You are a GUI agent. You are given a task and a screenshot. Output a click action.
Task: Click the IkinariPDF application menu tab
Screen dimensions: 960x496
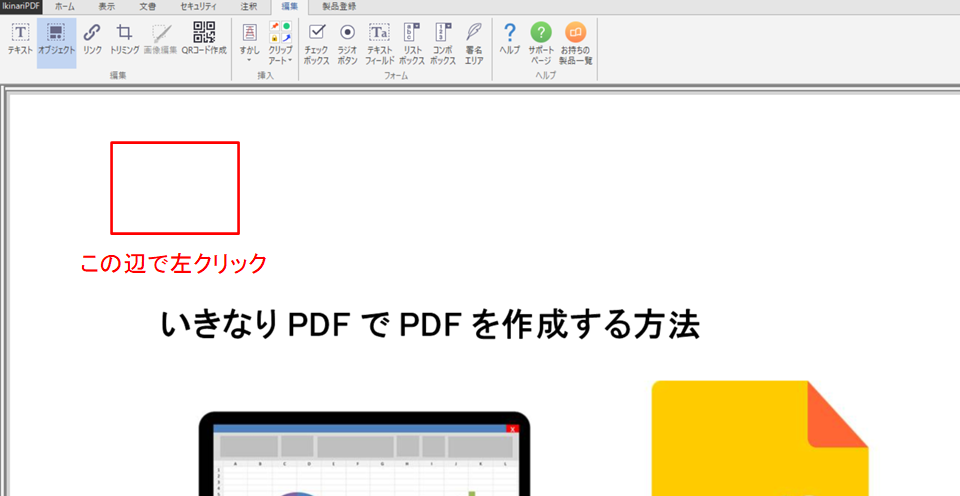coord(21,7)
